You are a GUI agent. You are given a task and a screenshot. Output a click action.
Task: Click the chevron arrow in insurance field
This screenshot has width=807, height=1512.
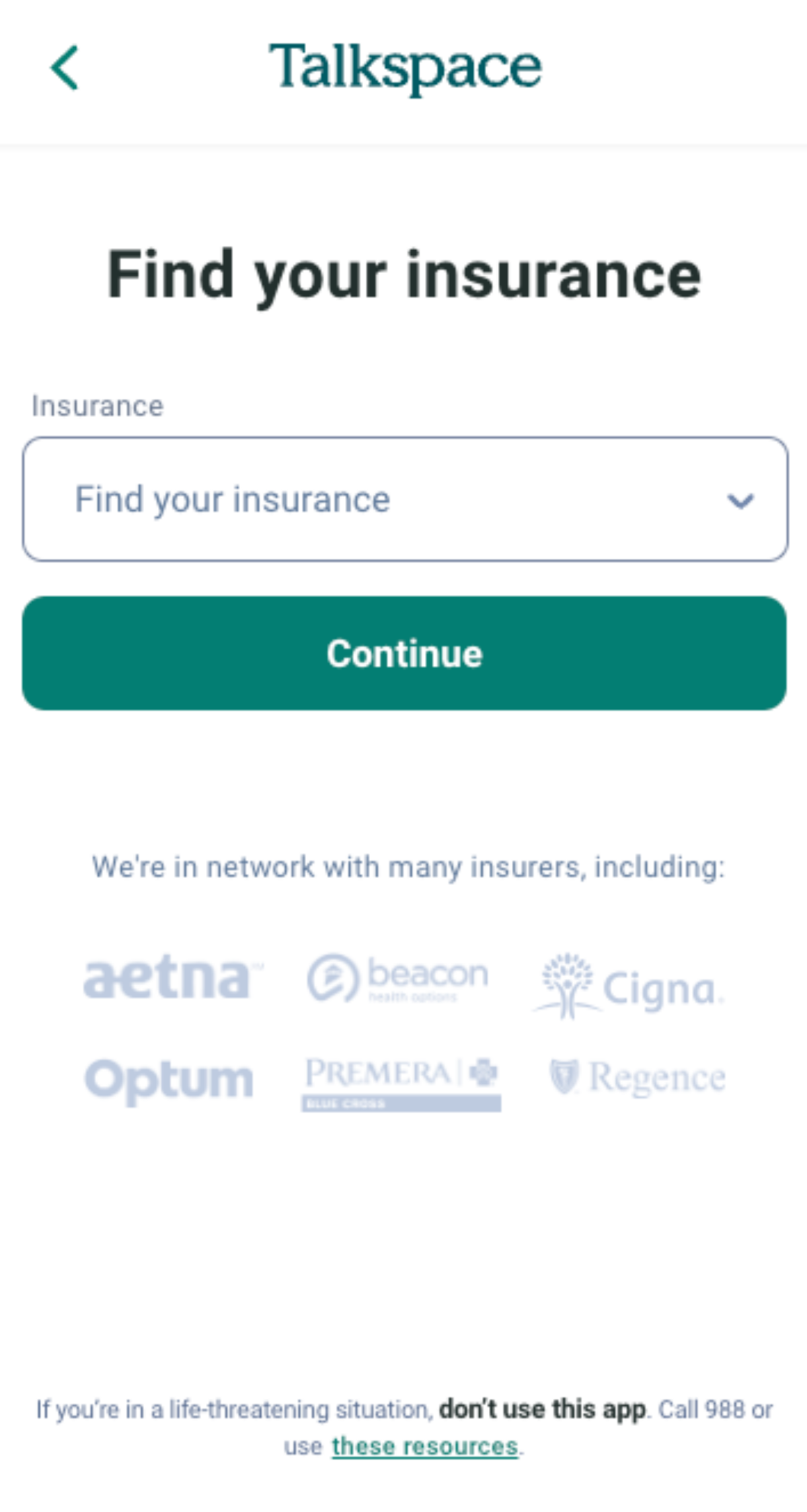pyautogui.click(x=740, y=500)
